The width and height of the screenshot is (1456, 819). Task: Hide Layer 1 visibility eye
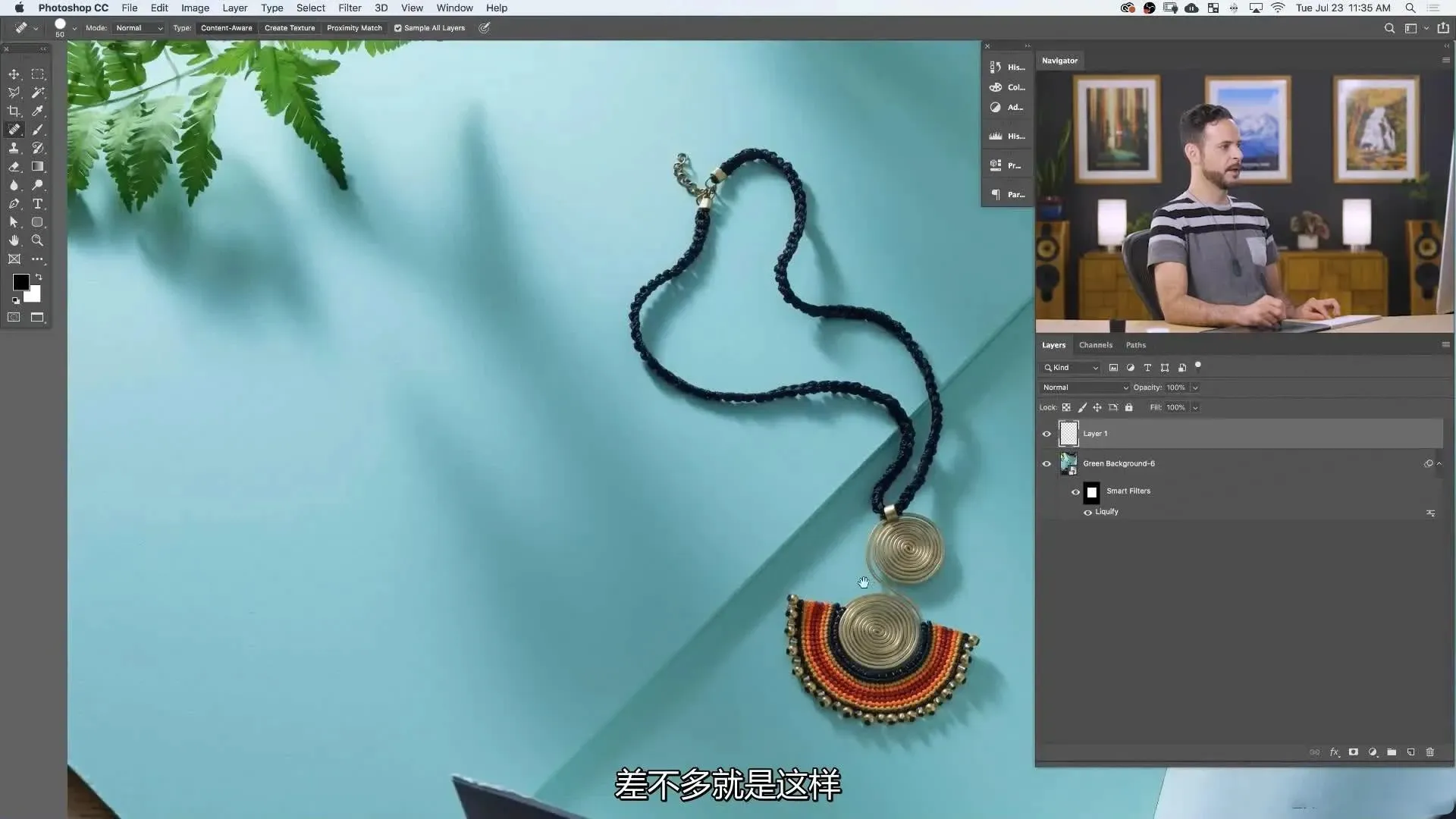[1046, 434]
